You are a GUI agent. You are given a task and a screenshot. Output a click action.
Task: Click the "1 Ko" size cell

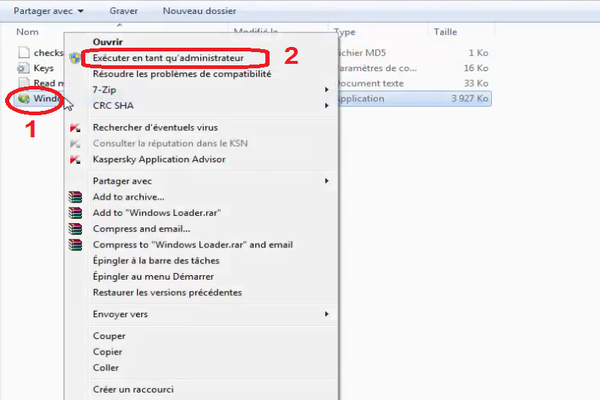478,53
